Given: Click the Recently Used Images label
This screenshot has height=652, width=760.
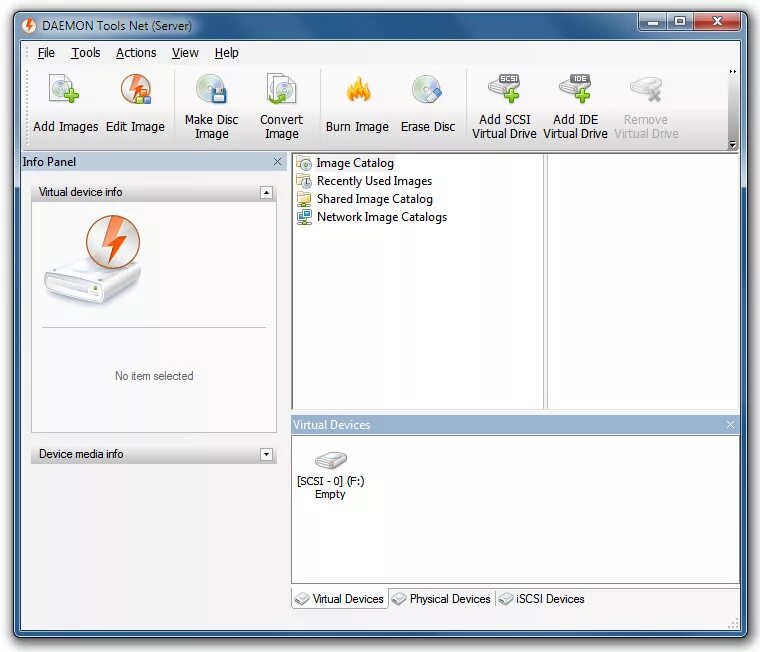Looking at the screenshot, I should tap(374, 181).
